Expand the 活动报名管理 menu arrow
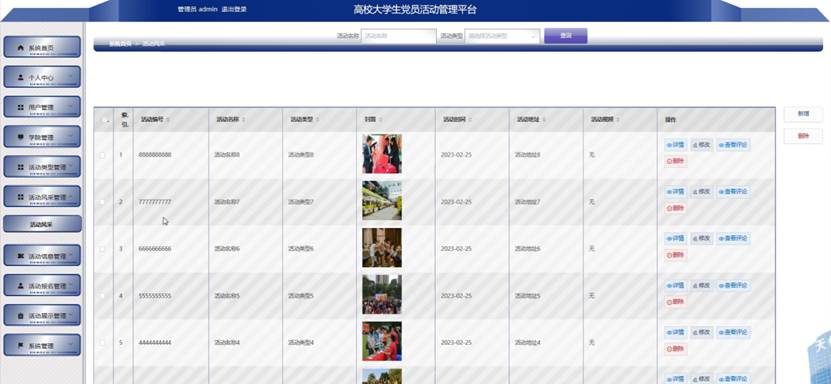831x384 pixels. click(70, 285)
